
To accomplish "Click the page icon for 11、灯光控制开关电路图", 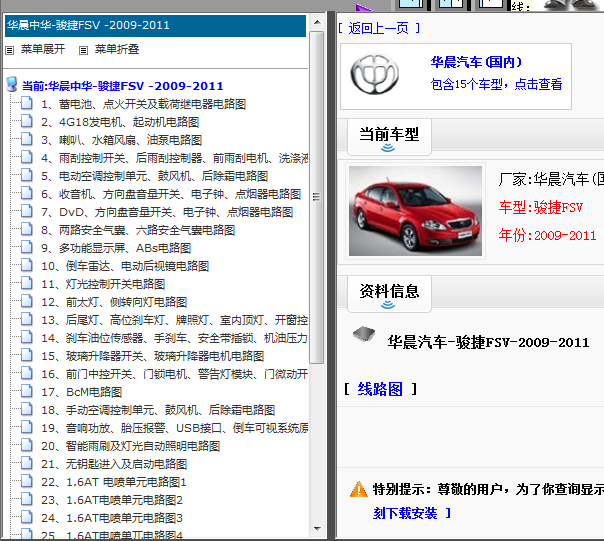I will coord(27,283).
